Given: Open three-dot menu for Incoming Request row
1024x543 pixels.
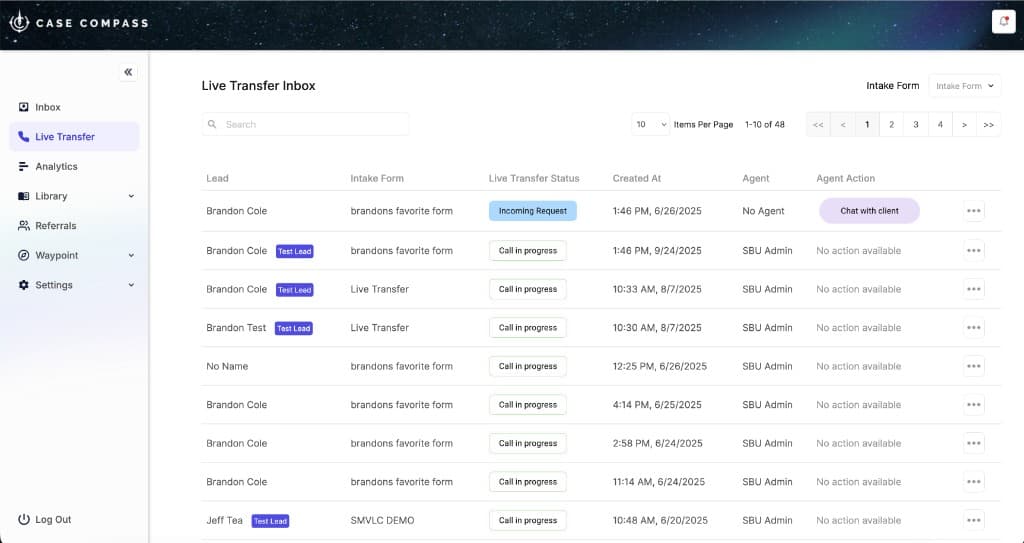Looking at the screenshot, I should [x=974, y=211].
